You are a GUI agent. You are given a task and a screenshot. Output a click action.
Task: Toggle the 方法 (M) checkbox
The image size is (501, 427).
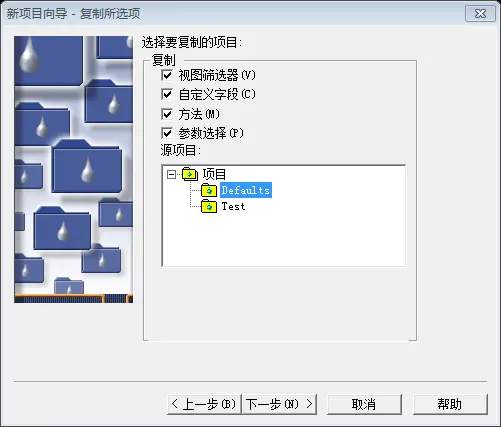[167, 114]
